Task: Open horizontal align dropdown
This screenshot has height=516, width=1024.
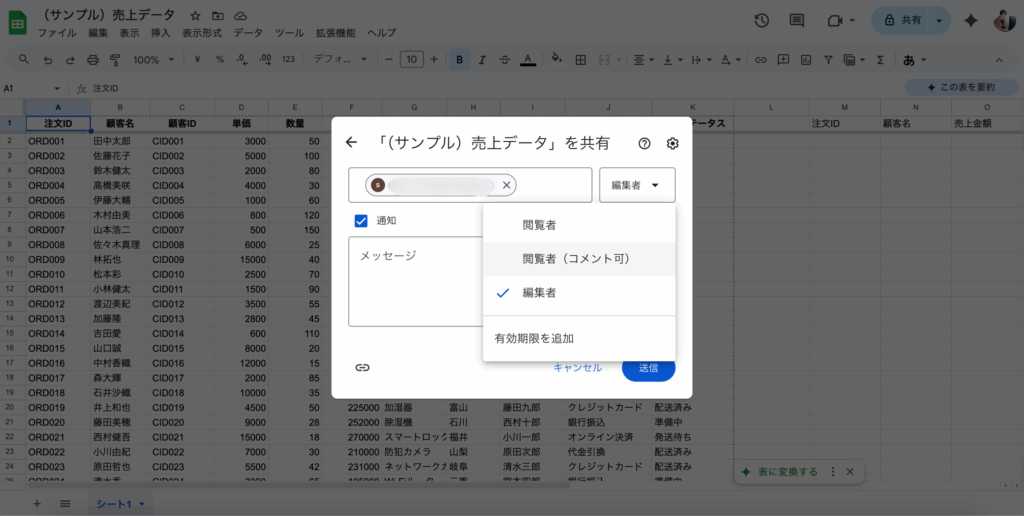Action: point(643,59)
